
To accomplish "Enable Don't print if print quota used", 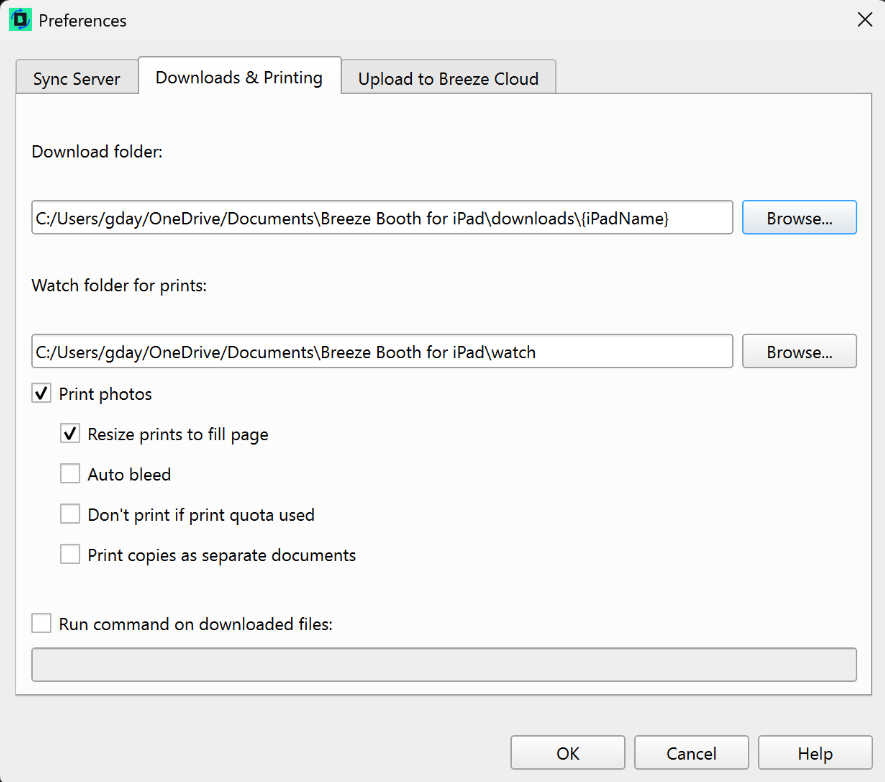I will coord(70,514).
